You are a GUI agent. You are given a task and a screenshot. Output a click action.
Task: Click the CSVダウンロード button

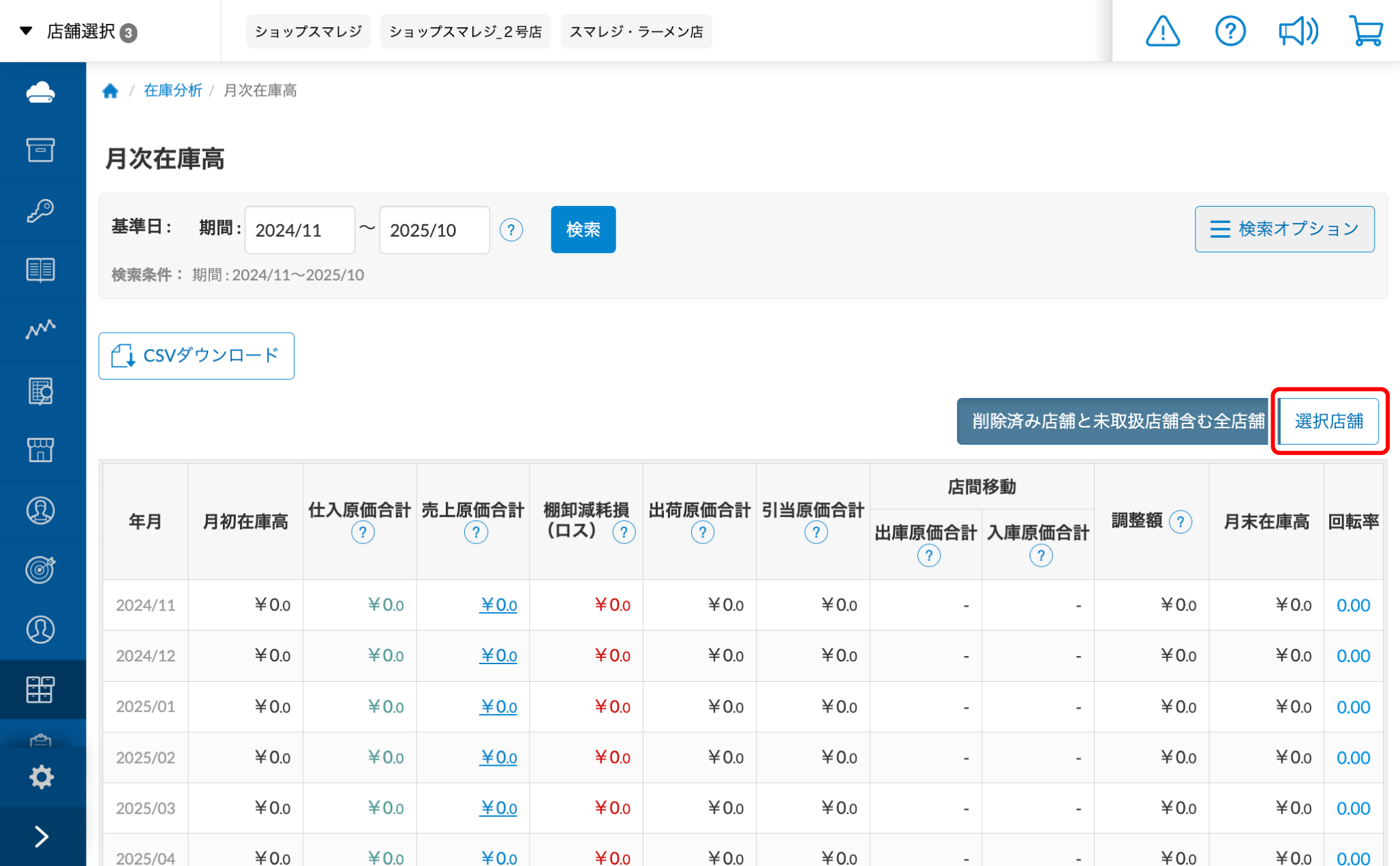point(196,356)
